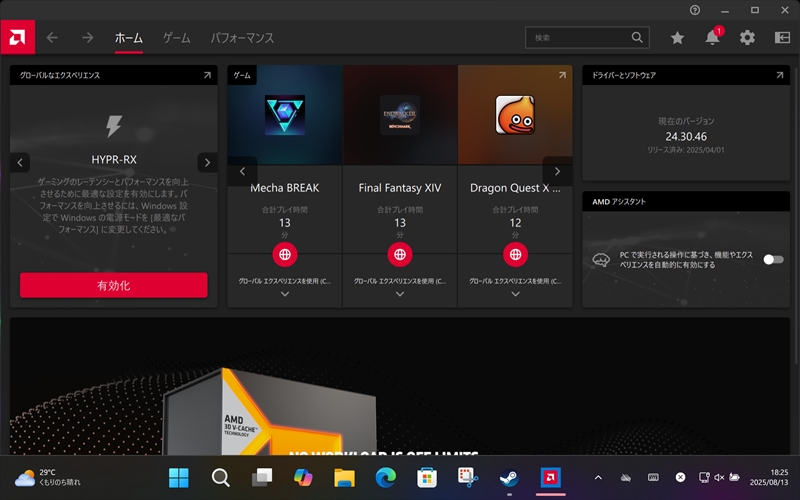The image size is (800, 500).
Task: Open notifications bell icon
Action: click(x=712, y=37)
